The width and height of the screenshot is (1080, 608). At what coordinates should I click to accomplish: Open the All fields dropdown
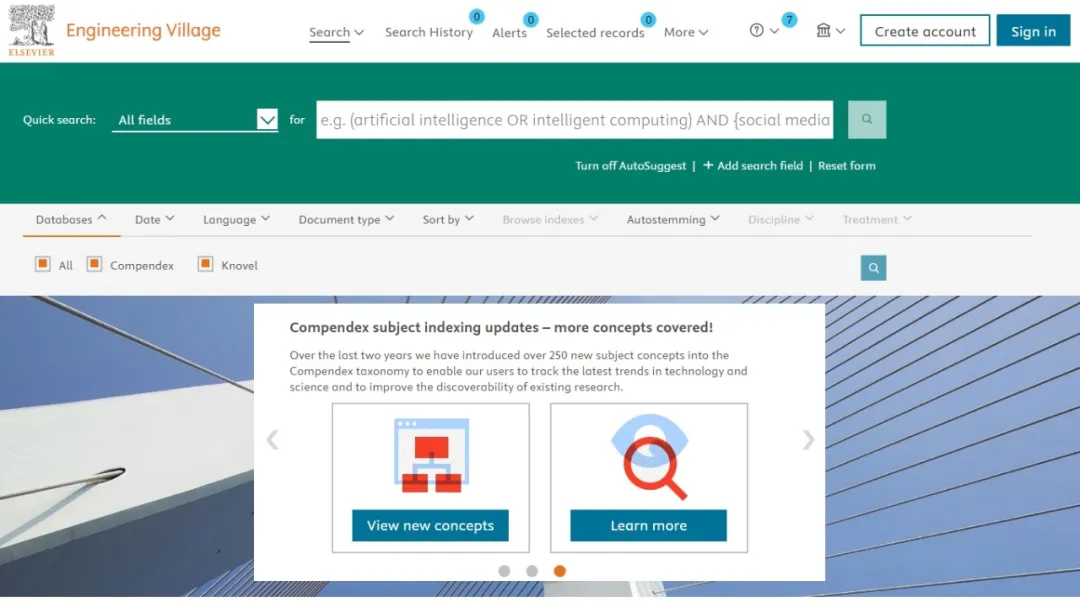(195, 120)
